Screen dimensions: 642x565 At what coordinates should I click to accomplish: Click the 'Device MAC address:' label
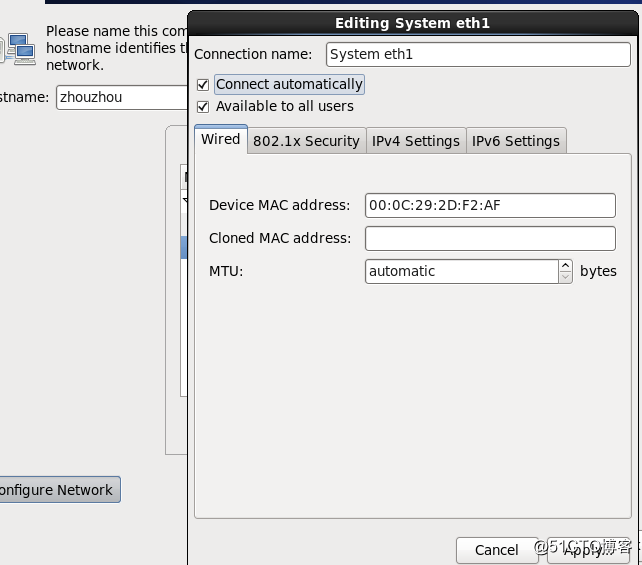[280, 205]
